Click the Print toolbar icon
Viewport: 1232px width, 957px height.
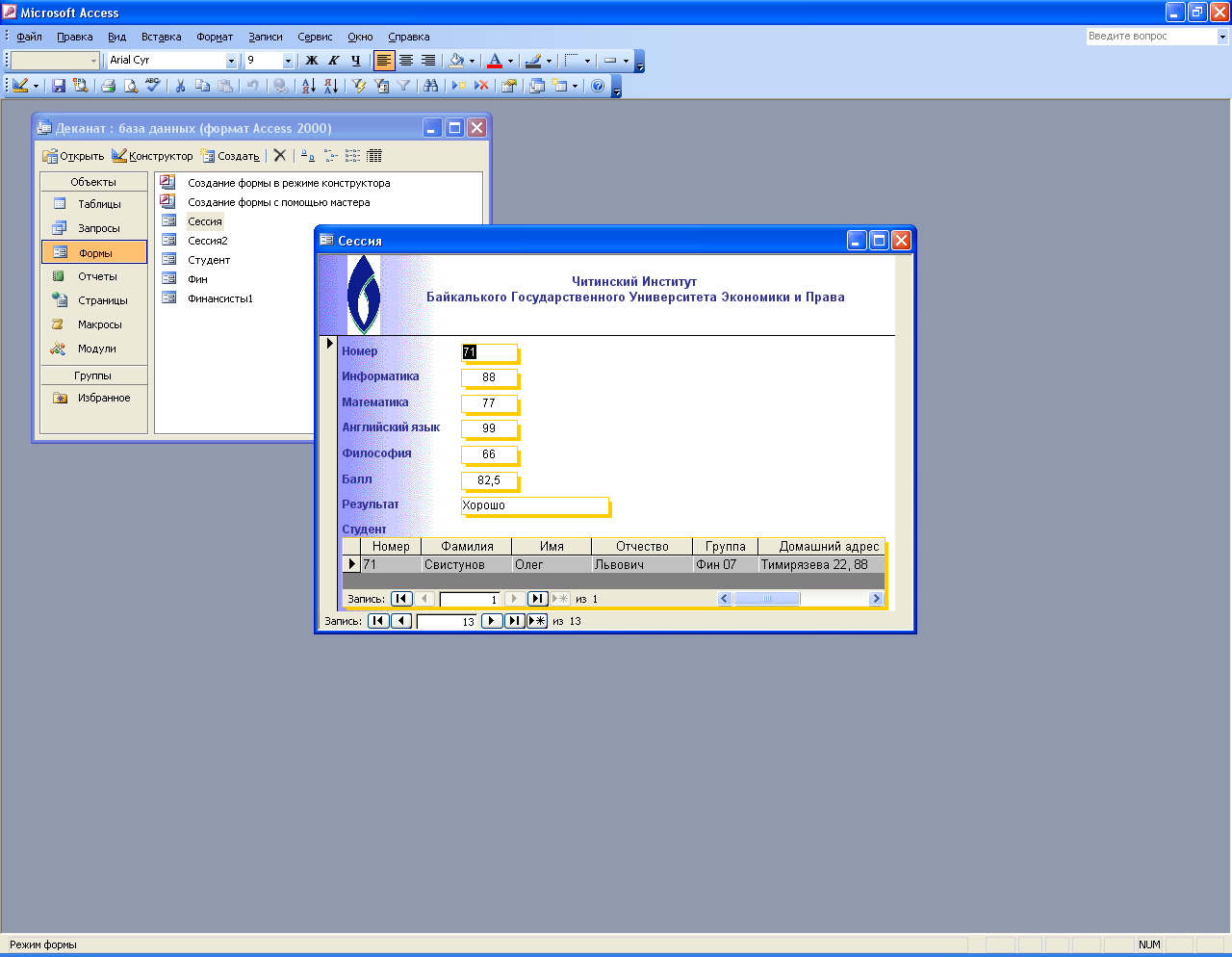pyautogui.click(x=108, y=86)
